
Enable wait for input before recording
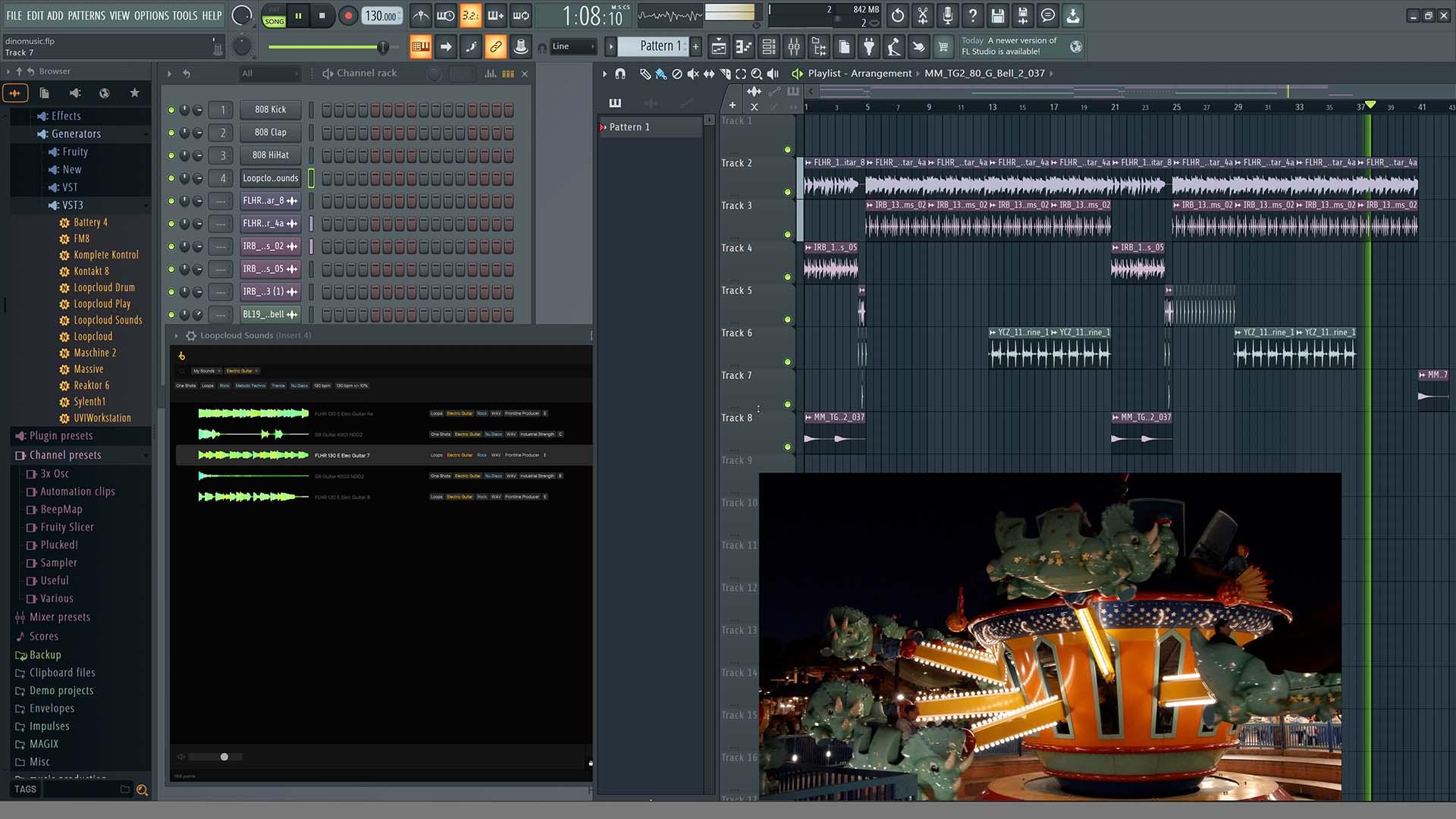tap(446, 15)
